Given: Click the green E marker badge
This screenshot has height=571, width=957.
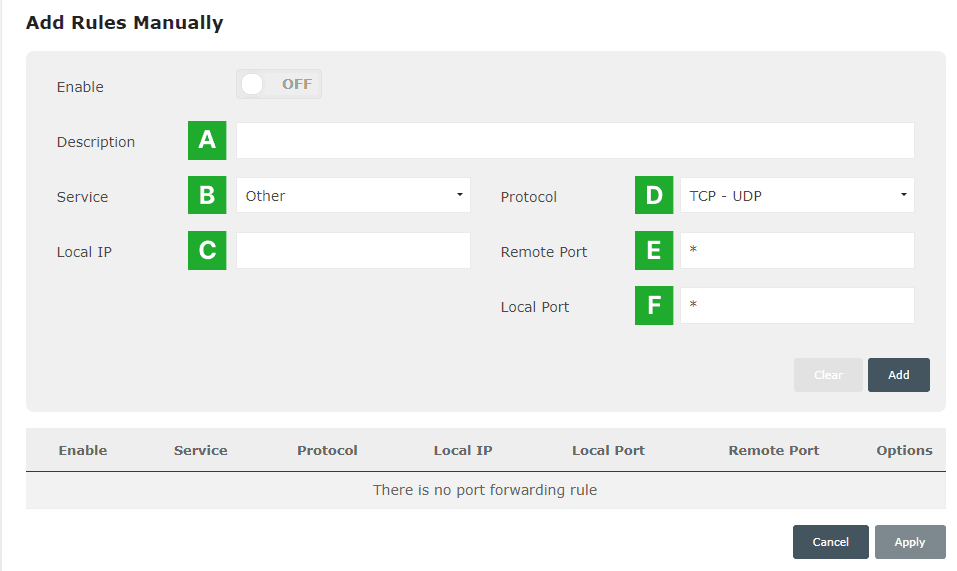Looking at the screenshot, I should point(654,251).
